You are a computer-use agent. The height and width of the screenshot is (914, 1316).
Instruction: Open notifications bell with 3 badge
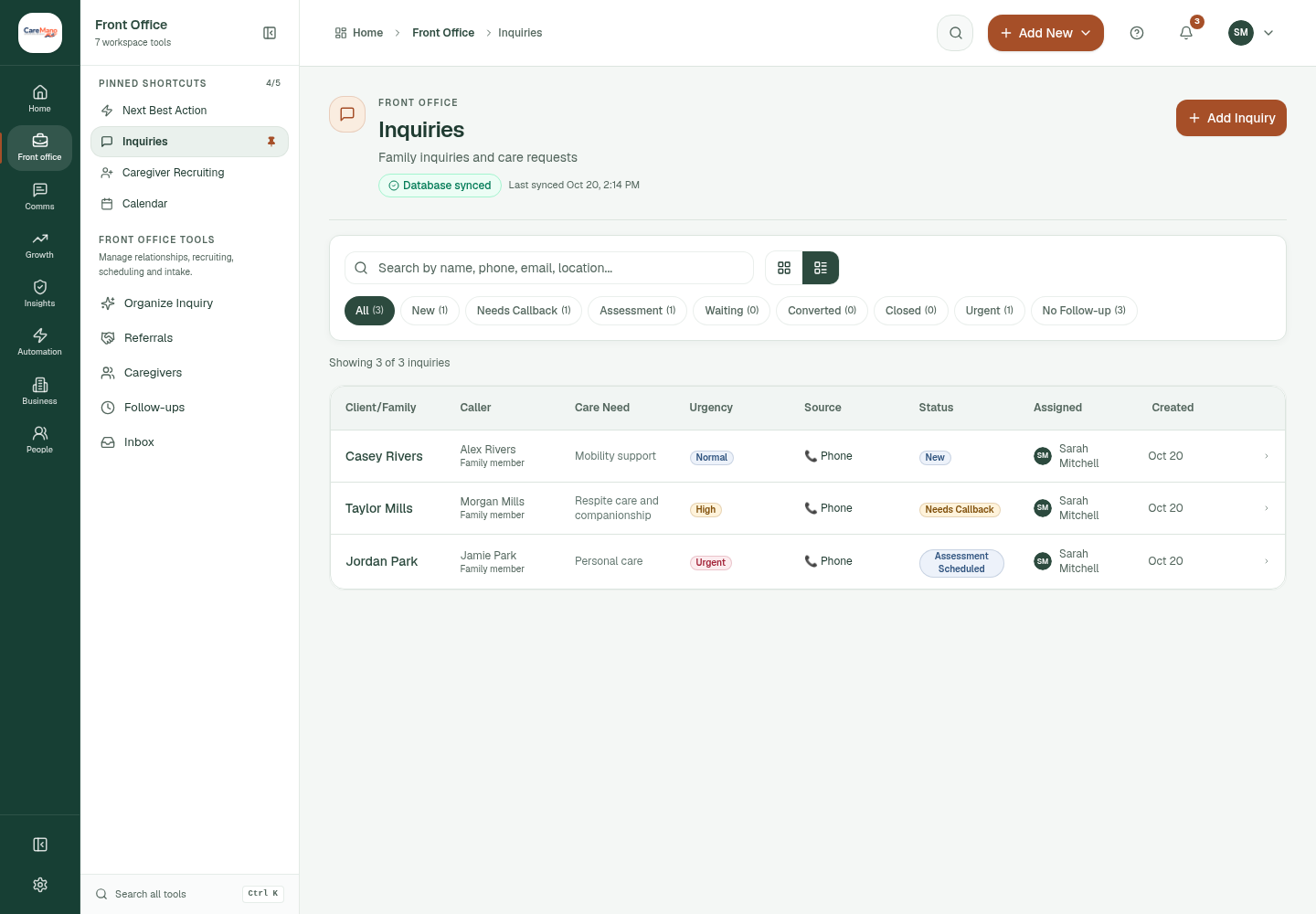click(1186, 33)
